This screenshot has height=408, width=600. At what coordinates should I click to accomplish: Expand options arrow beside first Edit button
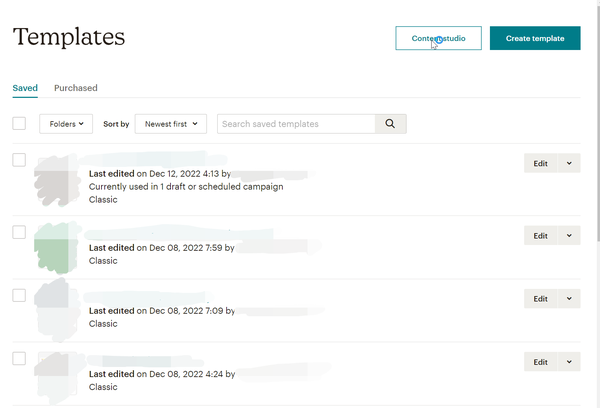pyautogui.click(x=568, y=163)
